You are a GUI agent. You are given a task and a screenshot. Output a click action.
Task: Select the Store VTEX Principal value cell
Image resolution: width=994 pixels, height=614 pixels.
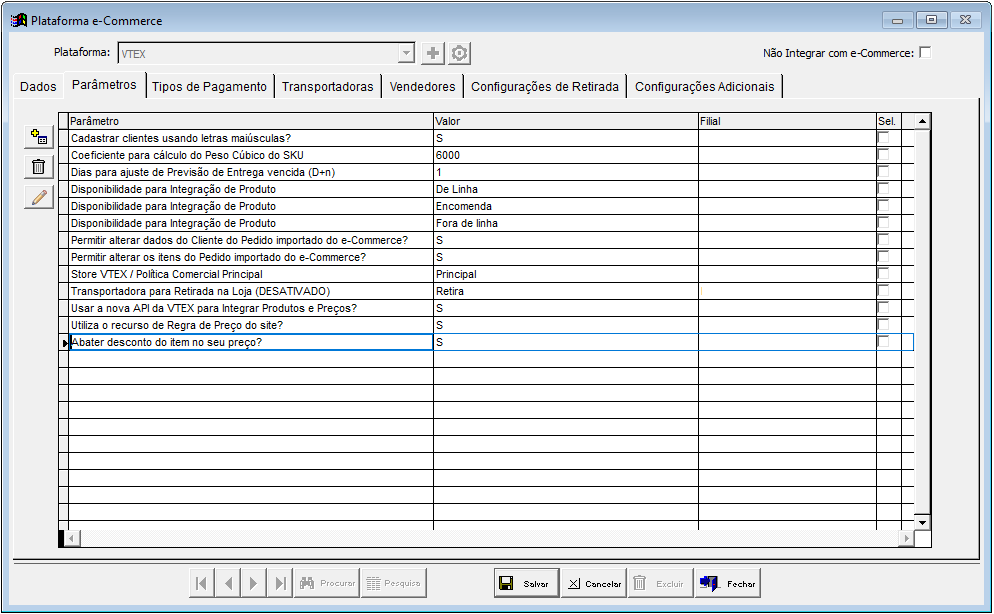click(565, 274)
